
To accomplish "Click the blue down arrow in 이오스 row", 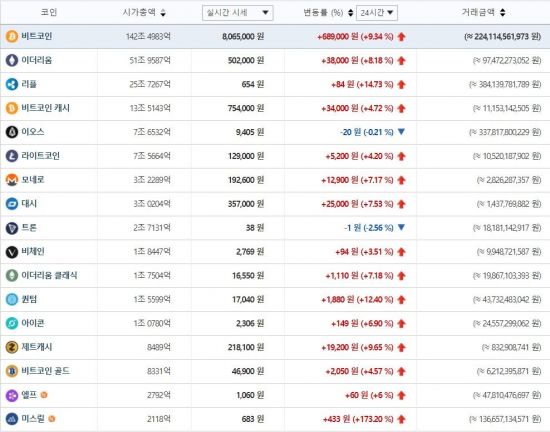I will pos(401,132).
